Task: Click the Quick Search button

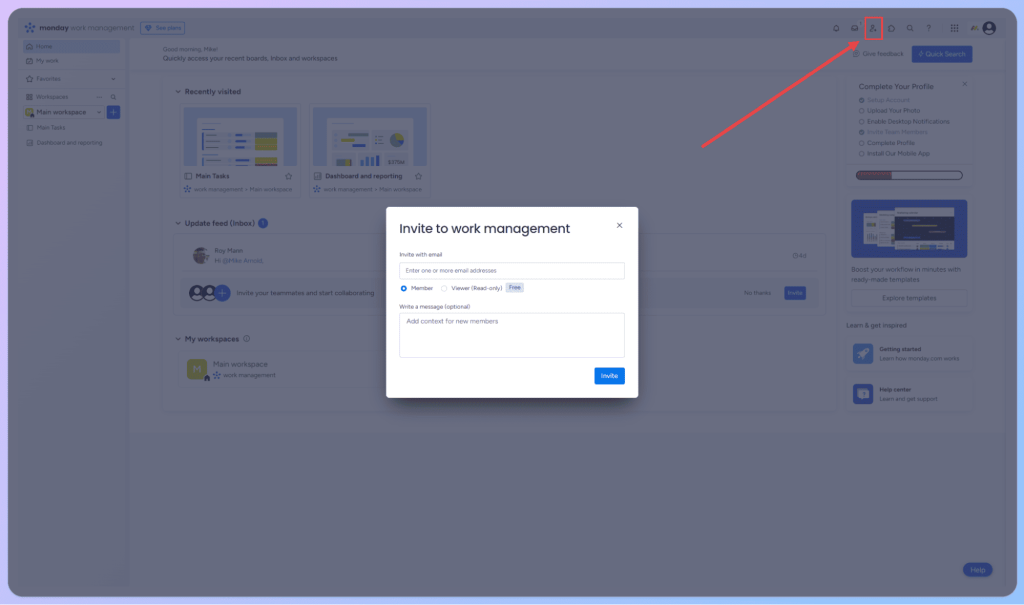Action: [x=942, y=54]
